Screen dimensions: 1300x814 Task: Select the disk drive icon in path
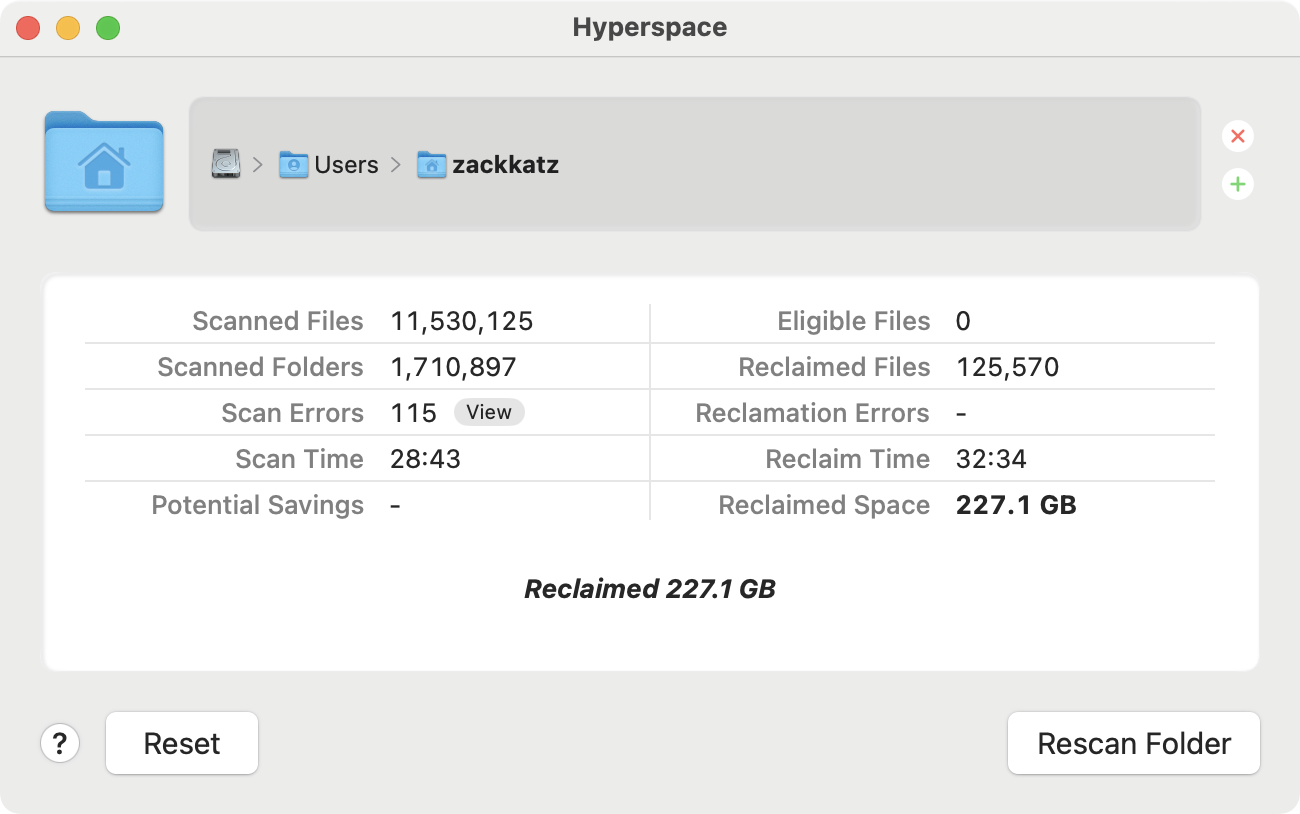click(226, 164)
